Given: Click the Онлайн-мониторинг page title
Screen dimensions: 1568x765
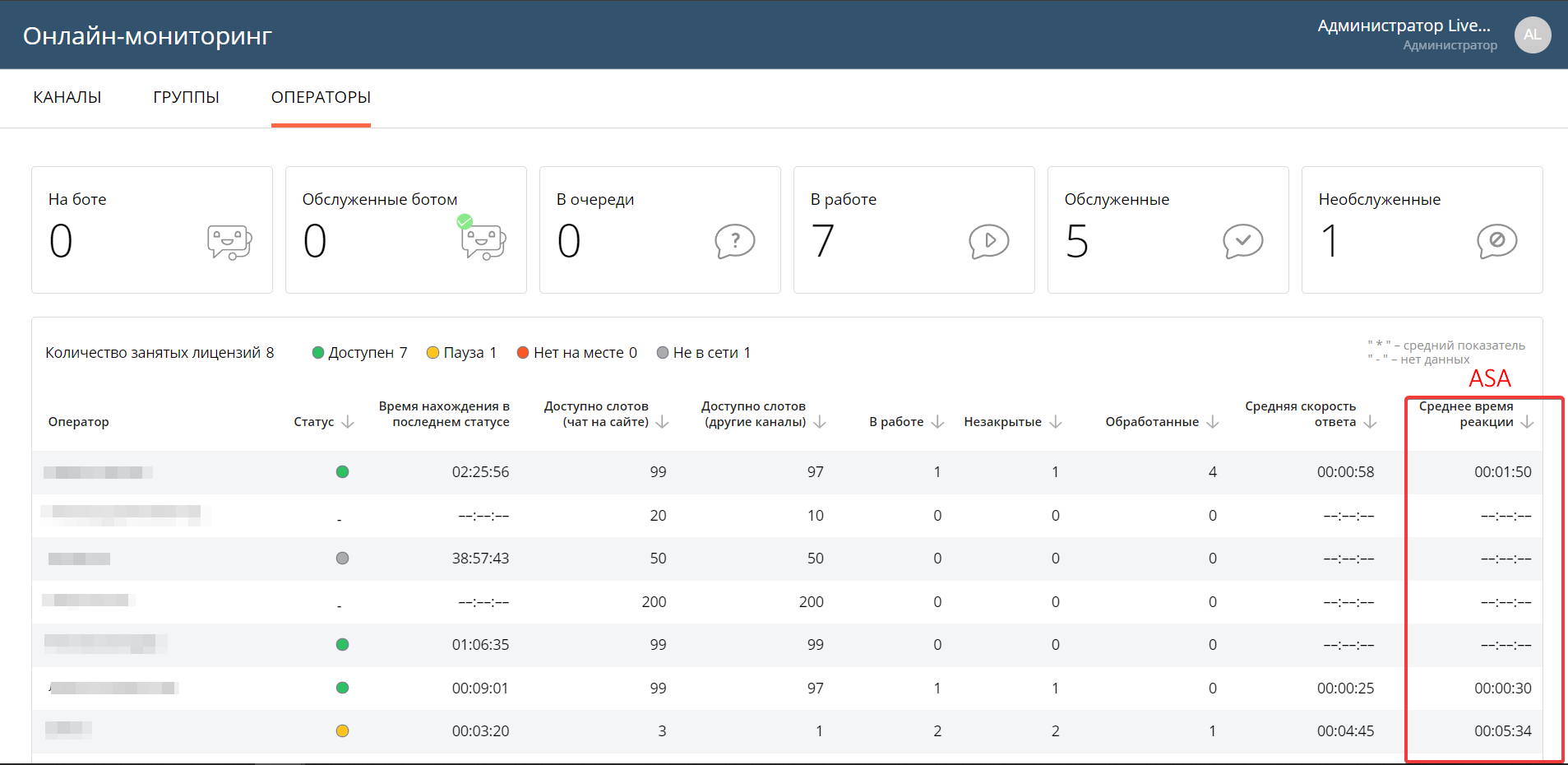Looking at the screenshot, I should pyautogui.click(x=147, y=35).
